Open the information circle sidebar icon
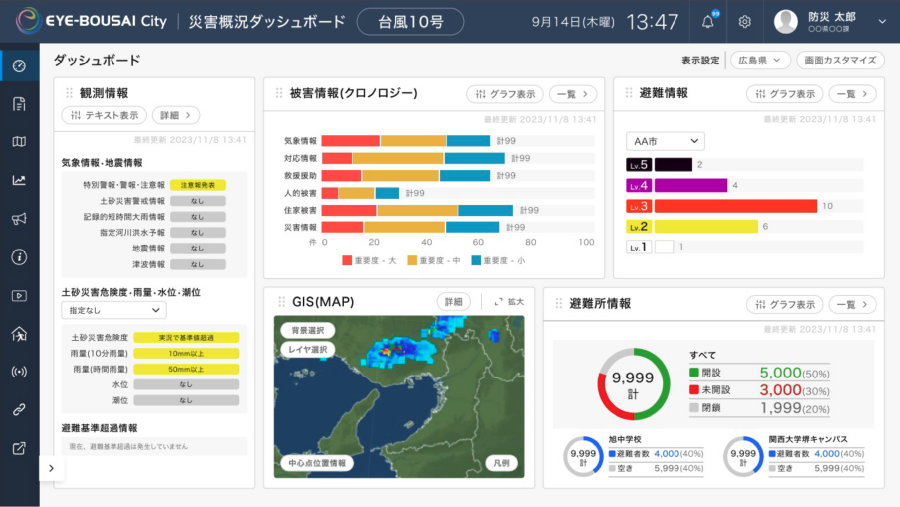This screenshot has height=507, width=900. (19, 257)
